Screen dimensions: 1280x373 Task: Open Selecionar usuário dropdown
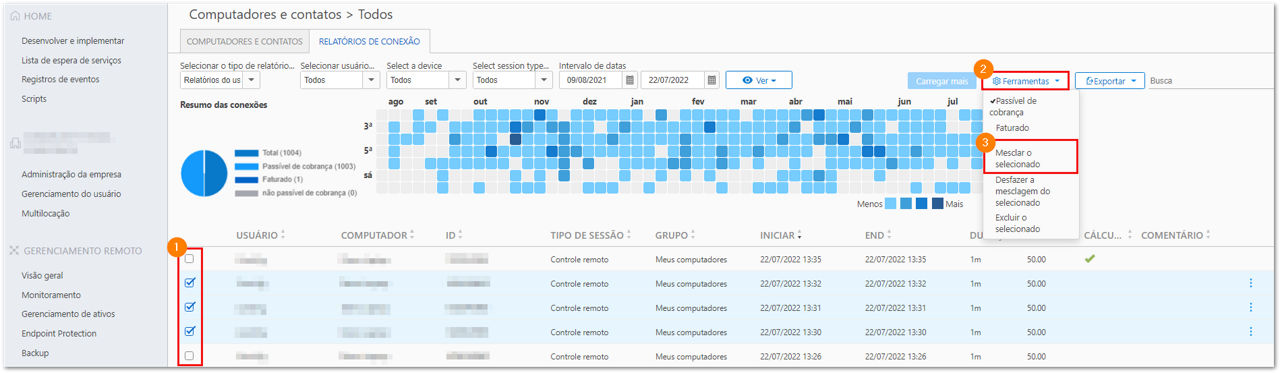pyautogui.click(x=340, y=80)
